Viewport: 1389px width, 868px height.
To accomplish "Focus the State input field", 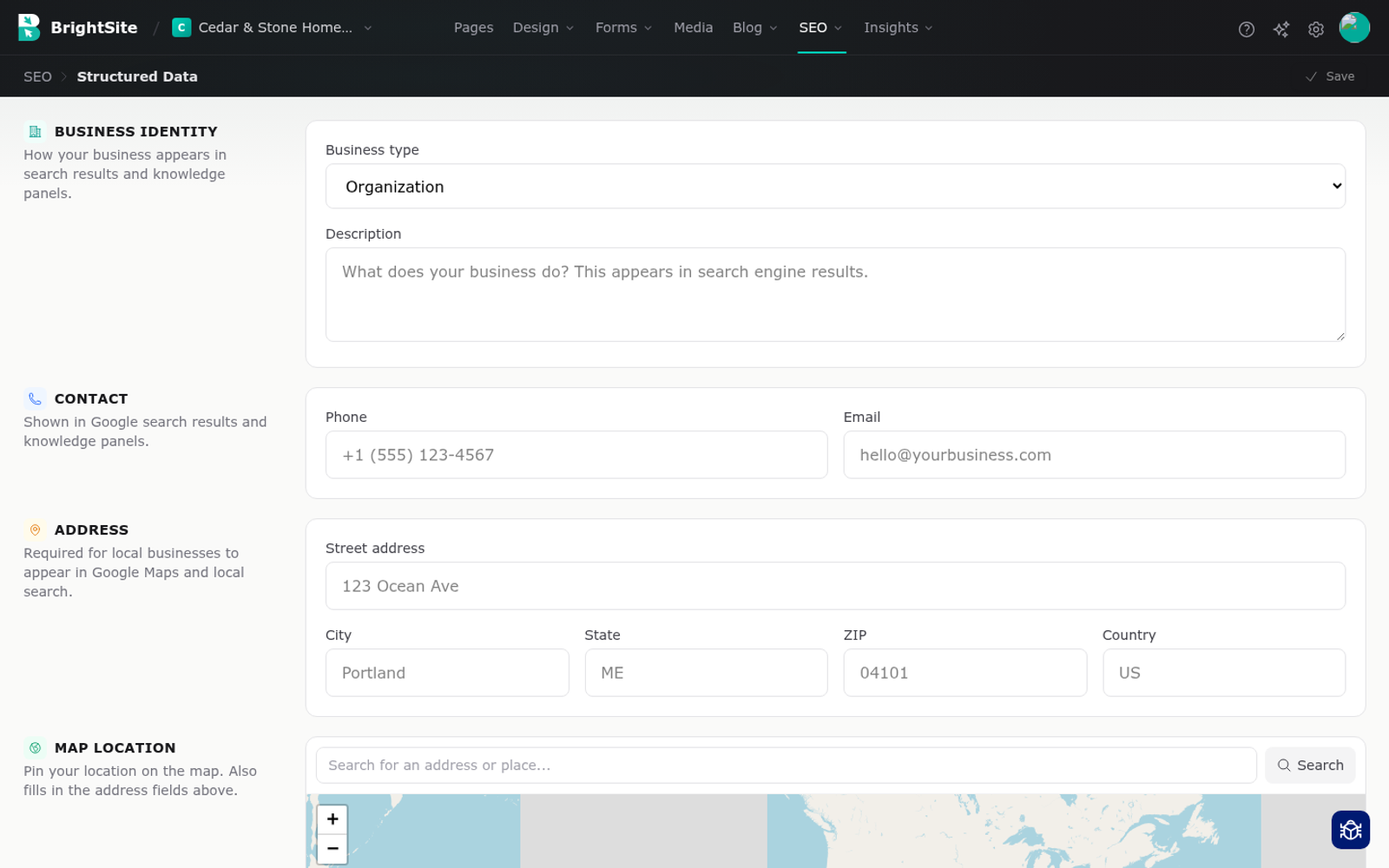I will coord(706,673).
